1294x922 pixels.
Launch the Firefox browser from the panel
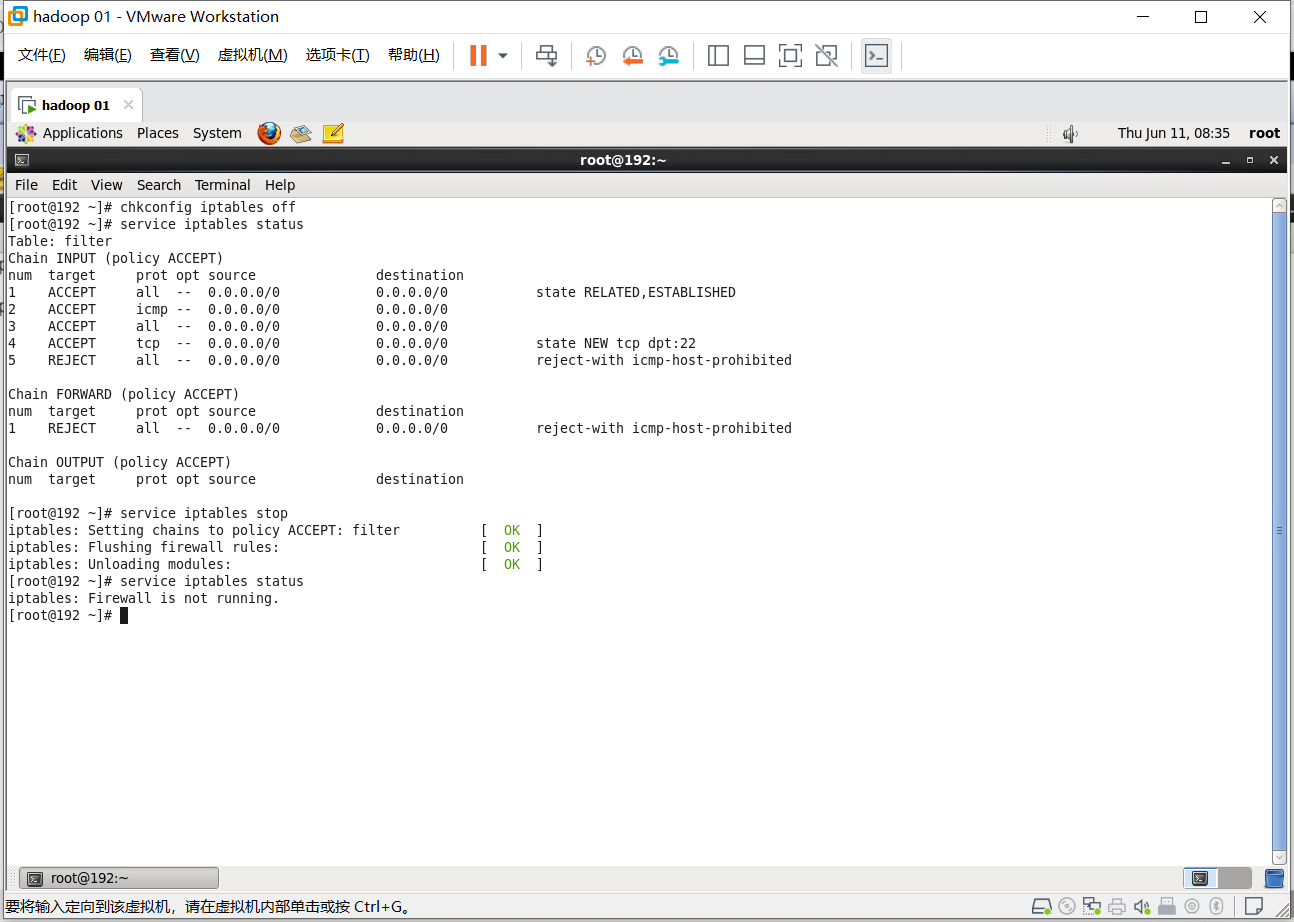tap(269, 133)
